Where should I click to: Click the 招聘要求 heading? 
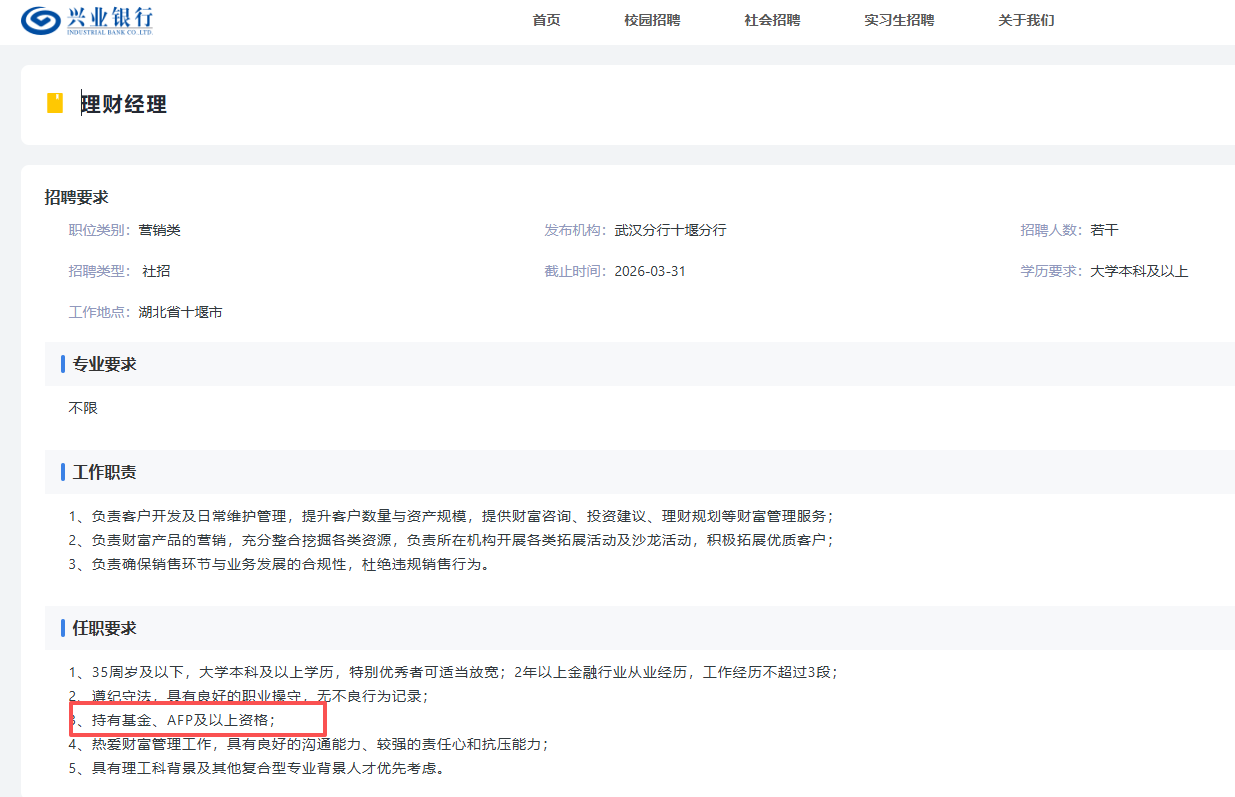[76, 197]
